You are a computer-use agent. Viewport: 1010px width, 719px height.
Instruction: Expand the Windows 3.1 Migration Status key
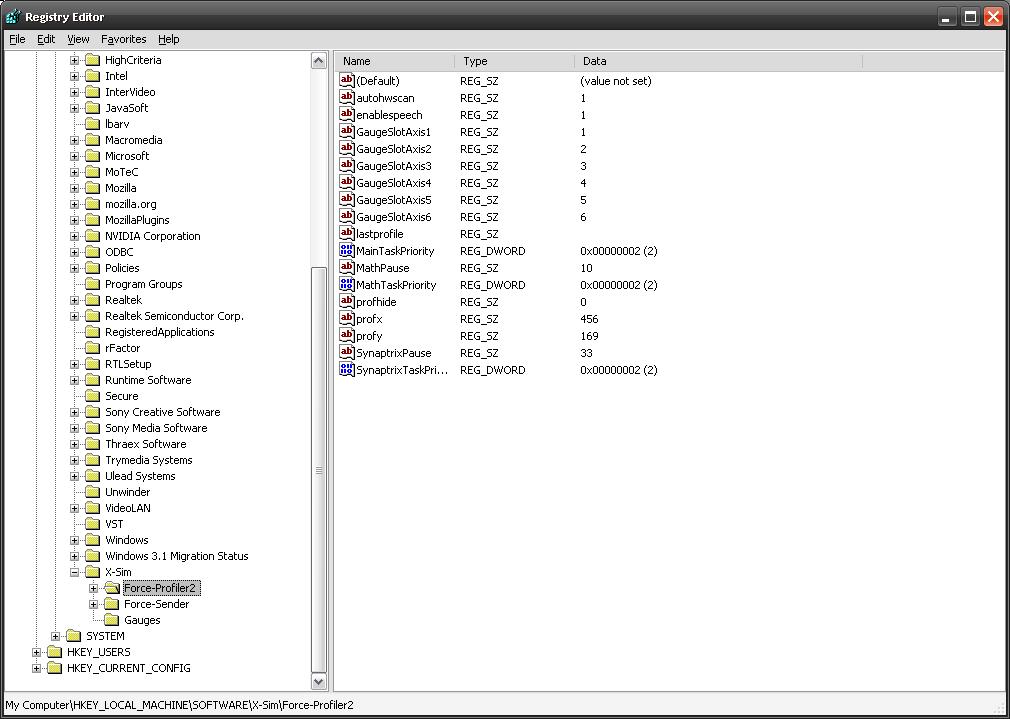click(x=75, y=556)
